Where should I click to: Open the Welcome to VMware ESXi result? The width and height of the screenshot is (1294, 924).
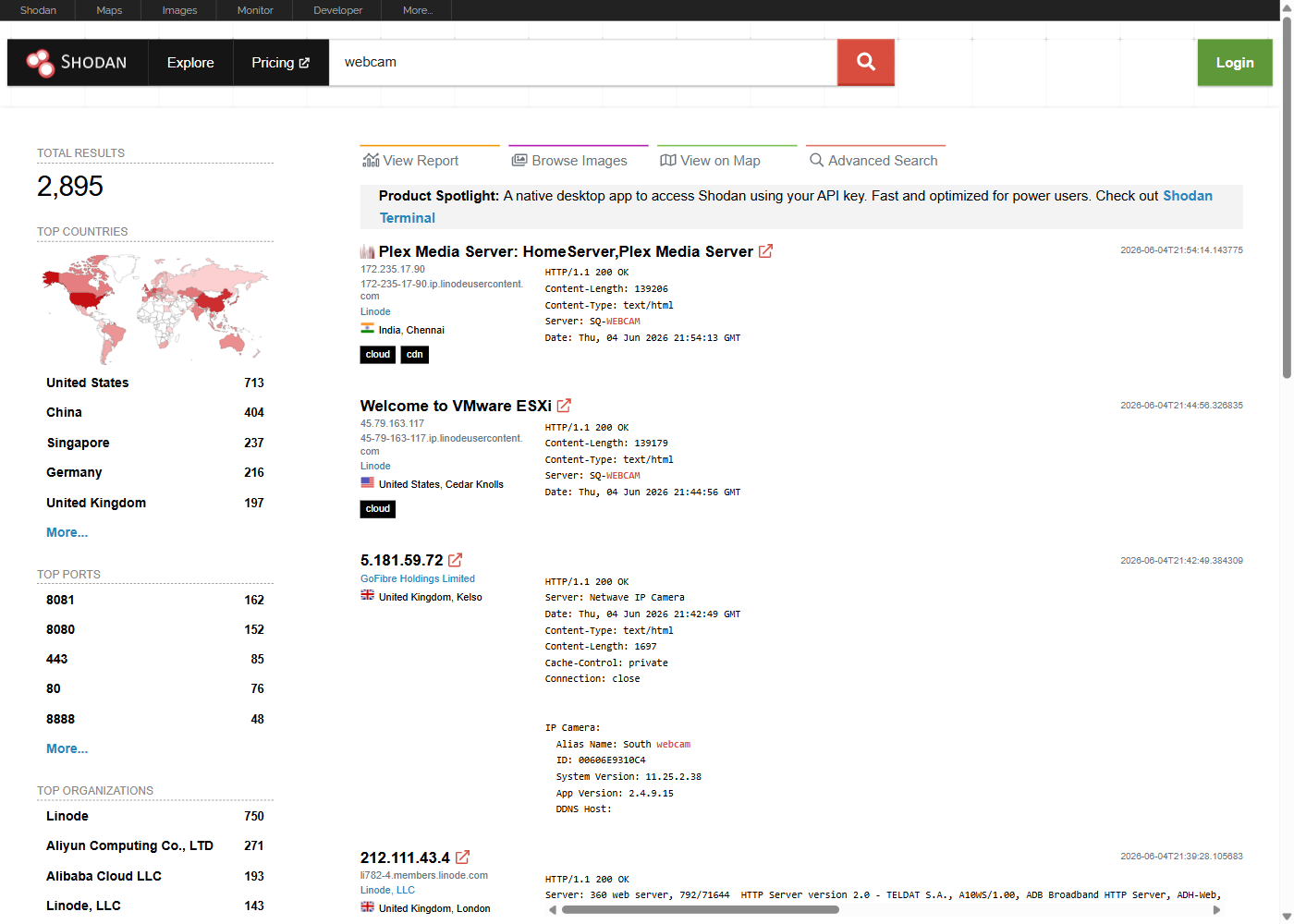point(456,406)
